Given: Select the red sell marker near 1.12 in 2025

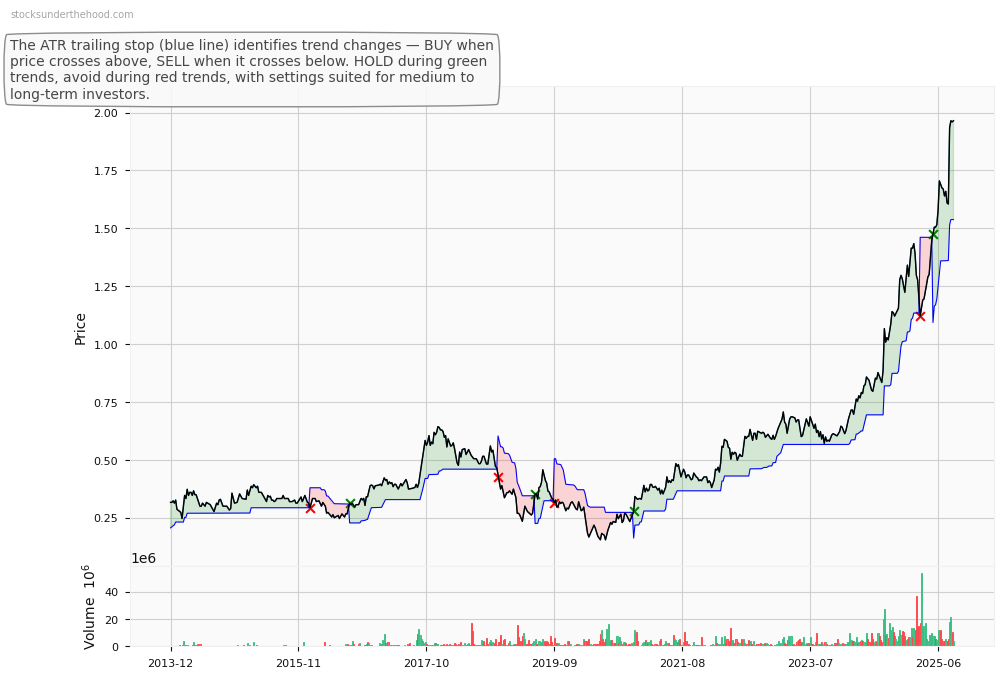Looking at the screenshot, I should point(920,316).
